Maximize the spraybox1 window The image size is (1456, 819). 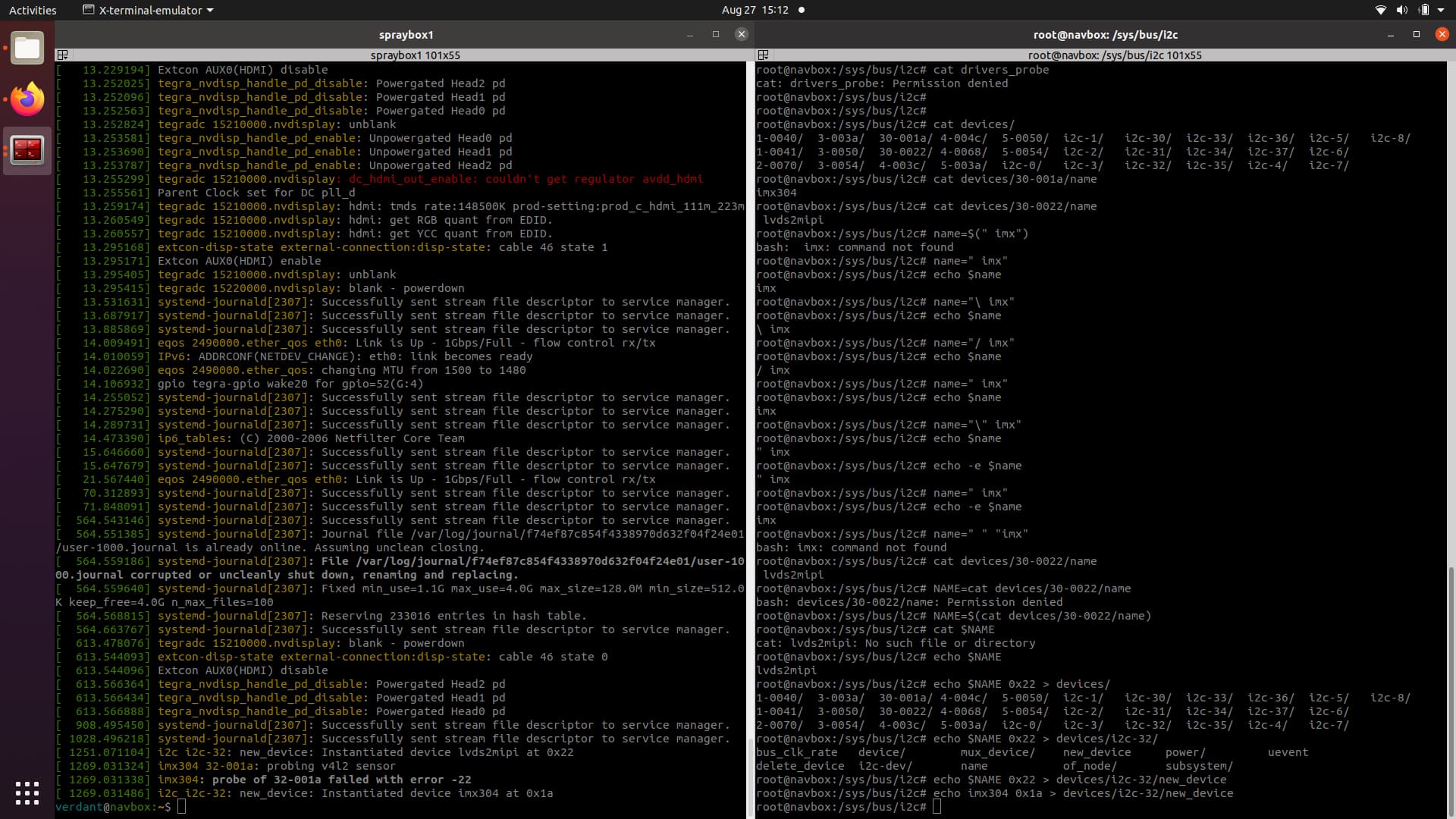[x=715, y=34]
